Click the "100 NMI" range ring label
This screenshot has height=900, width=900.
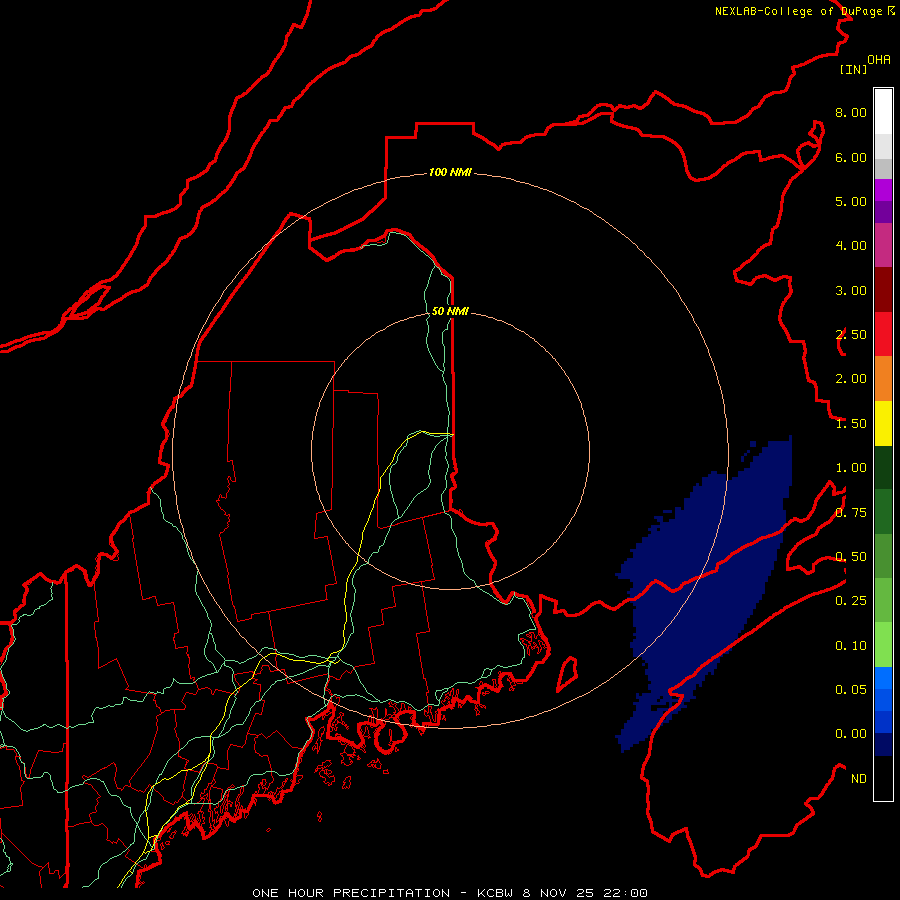point(450,172)
